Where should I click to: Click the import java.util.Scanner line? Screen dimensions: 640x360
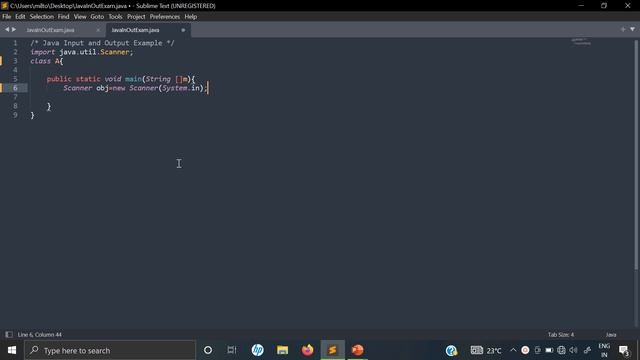82,52
